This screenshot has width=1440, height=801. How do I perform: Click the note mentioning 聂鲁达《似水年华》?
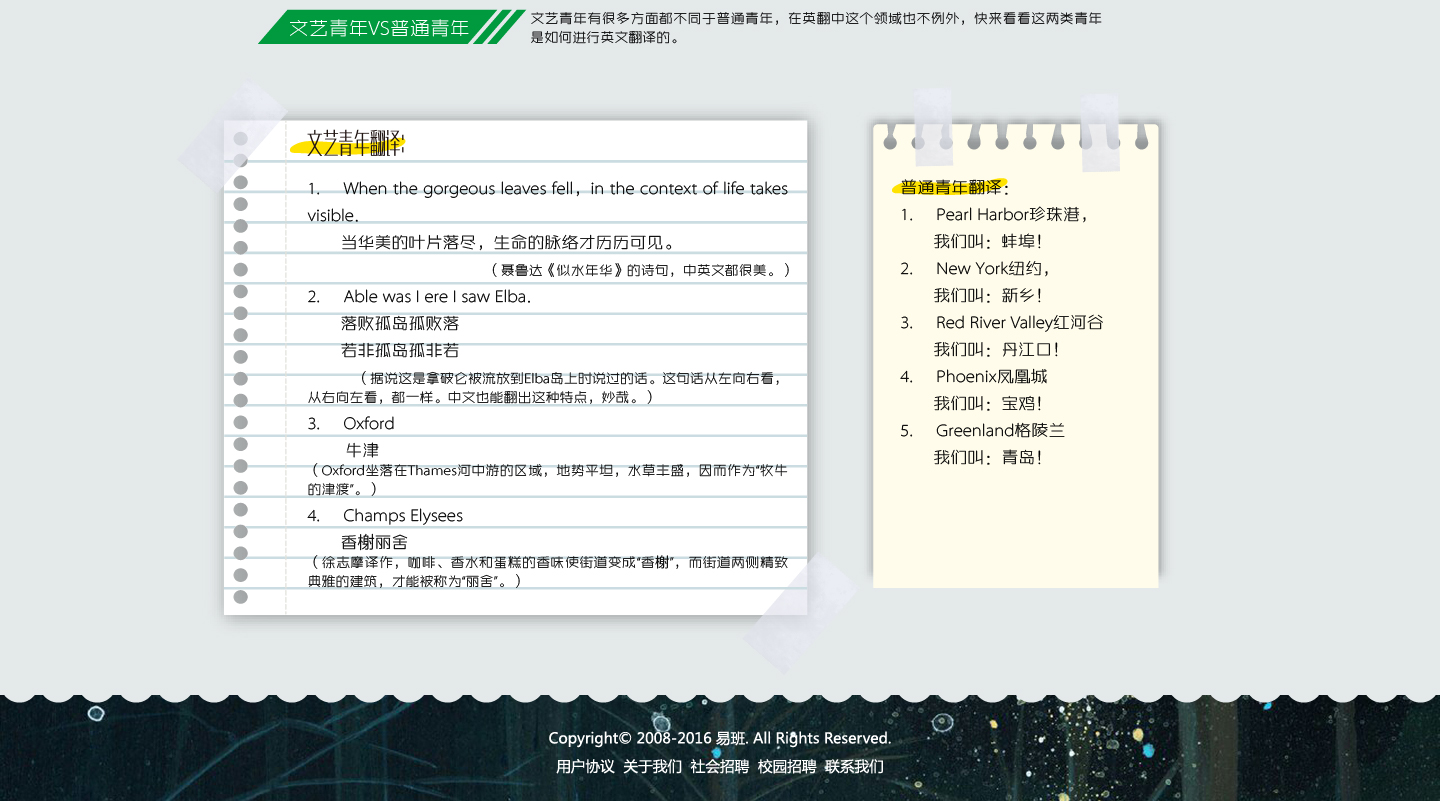click(641, 270)
